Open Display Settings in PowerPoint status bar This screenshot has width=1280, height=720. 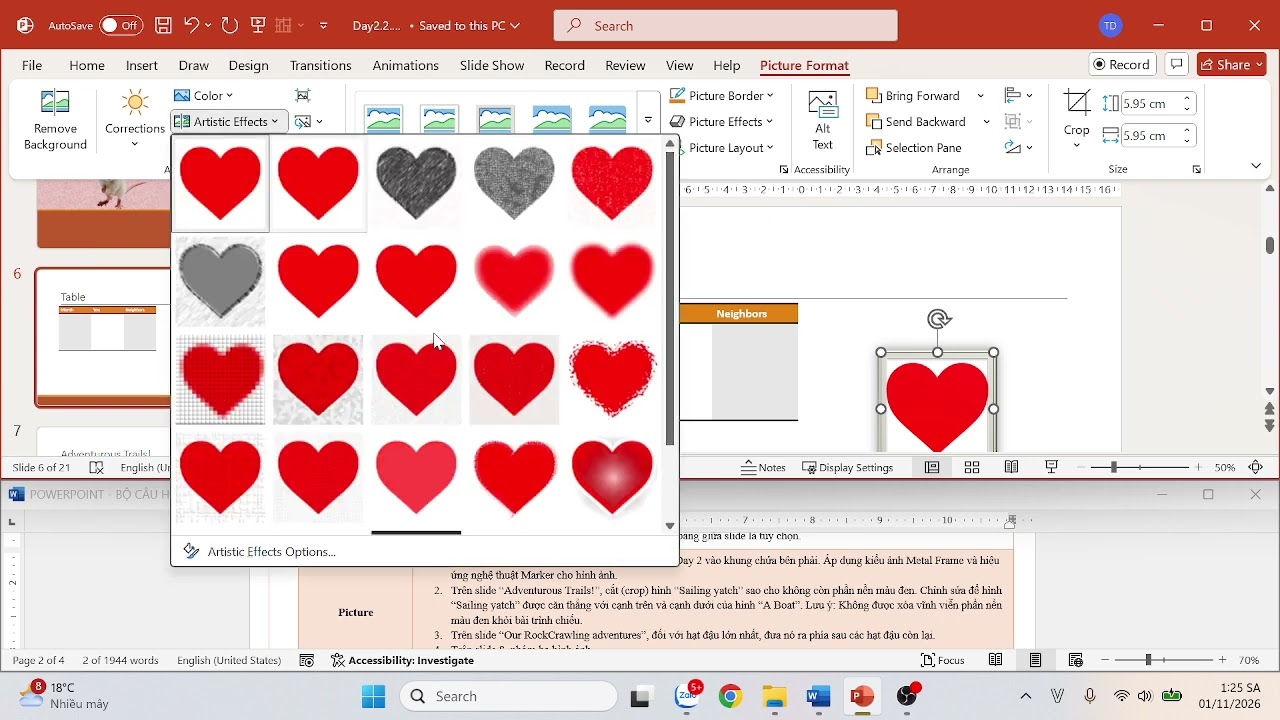pos(848,467)
